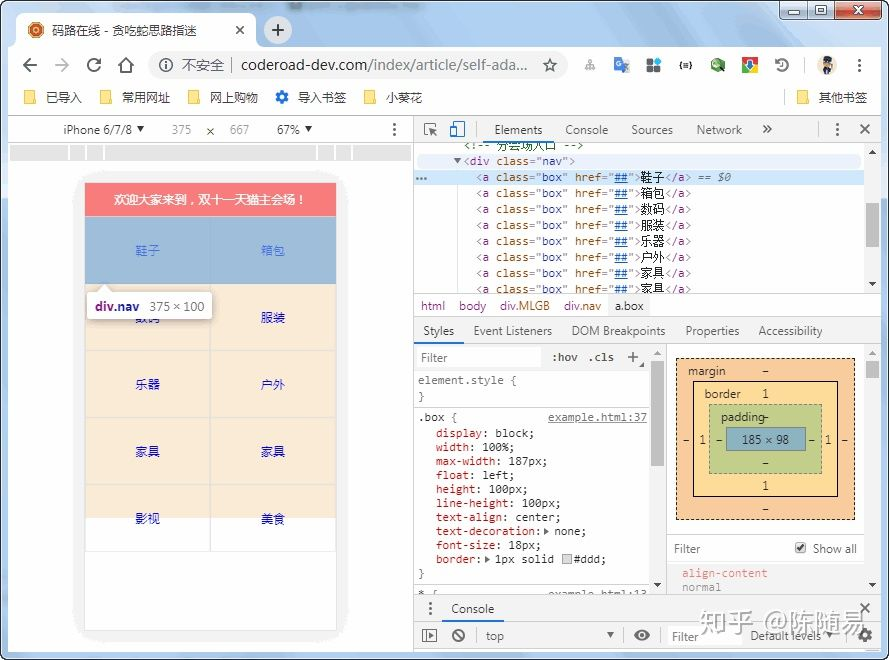
Task: Open the 67% zoom level dropdown
Action: (x=294, y=130)
